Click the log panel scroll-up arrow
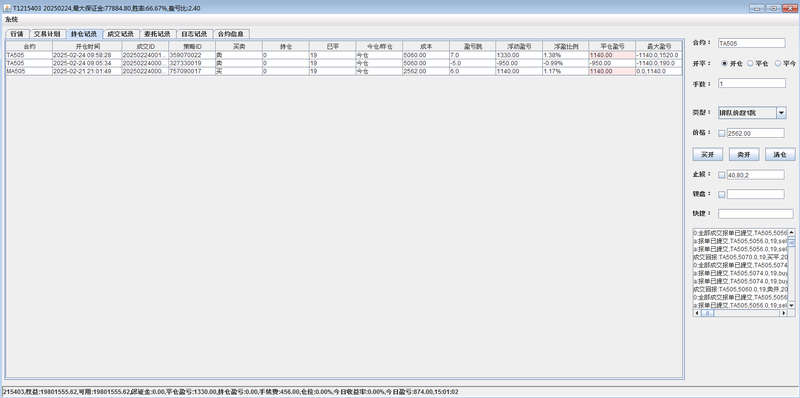This screenshot has width=800, height=398. (791, 232)
